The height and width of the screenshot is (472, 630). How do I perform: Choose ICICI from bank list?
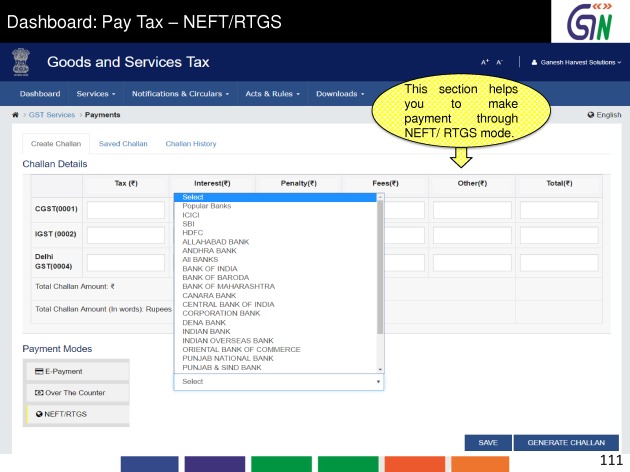(x=276, y=215)
